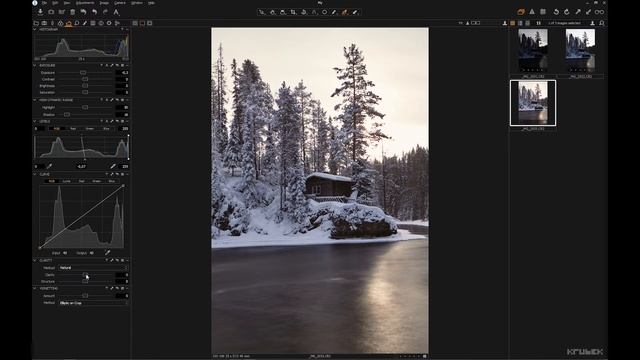This screenshot has width=640, height=360.
Task: Collapse the Vignetting panel
Action: [35, 289]
